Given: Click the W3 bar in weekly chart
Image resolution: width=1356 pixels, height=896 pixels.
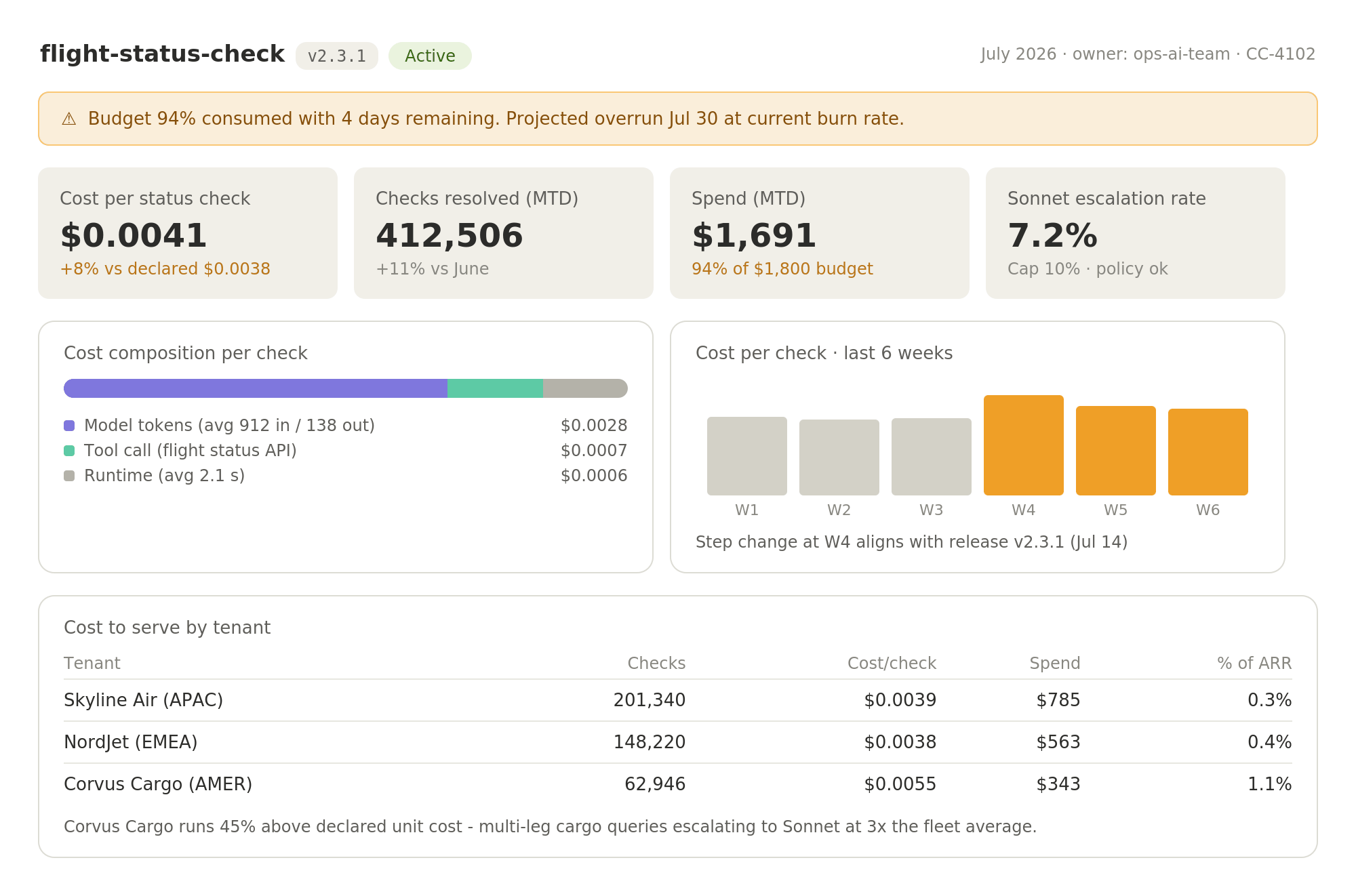Looking at the screenshot, I should point(932,457).
